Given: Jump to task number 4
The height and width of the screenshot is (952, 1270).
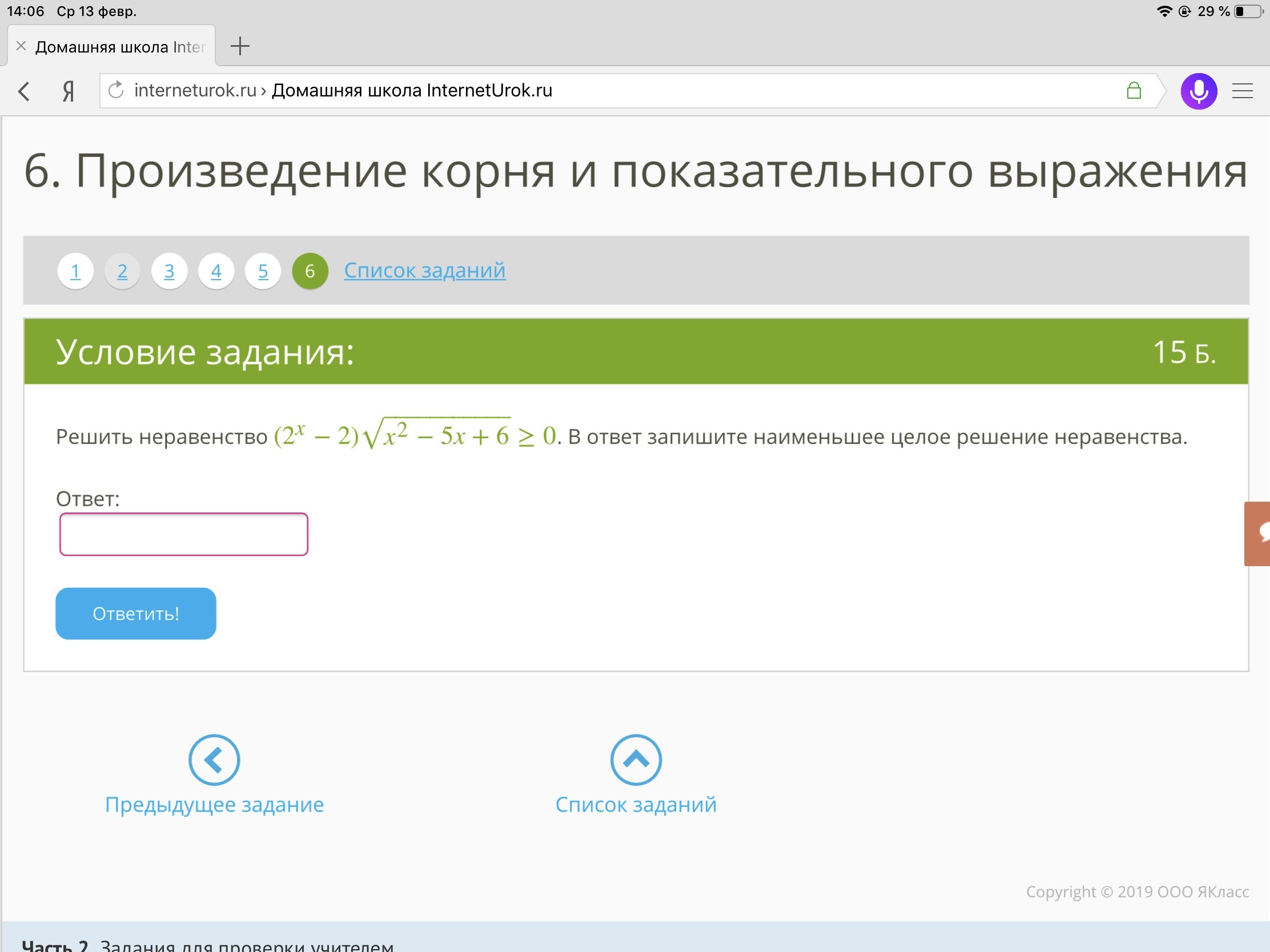Looking at the screenshot, I should (216, 271).
